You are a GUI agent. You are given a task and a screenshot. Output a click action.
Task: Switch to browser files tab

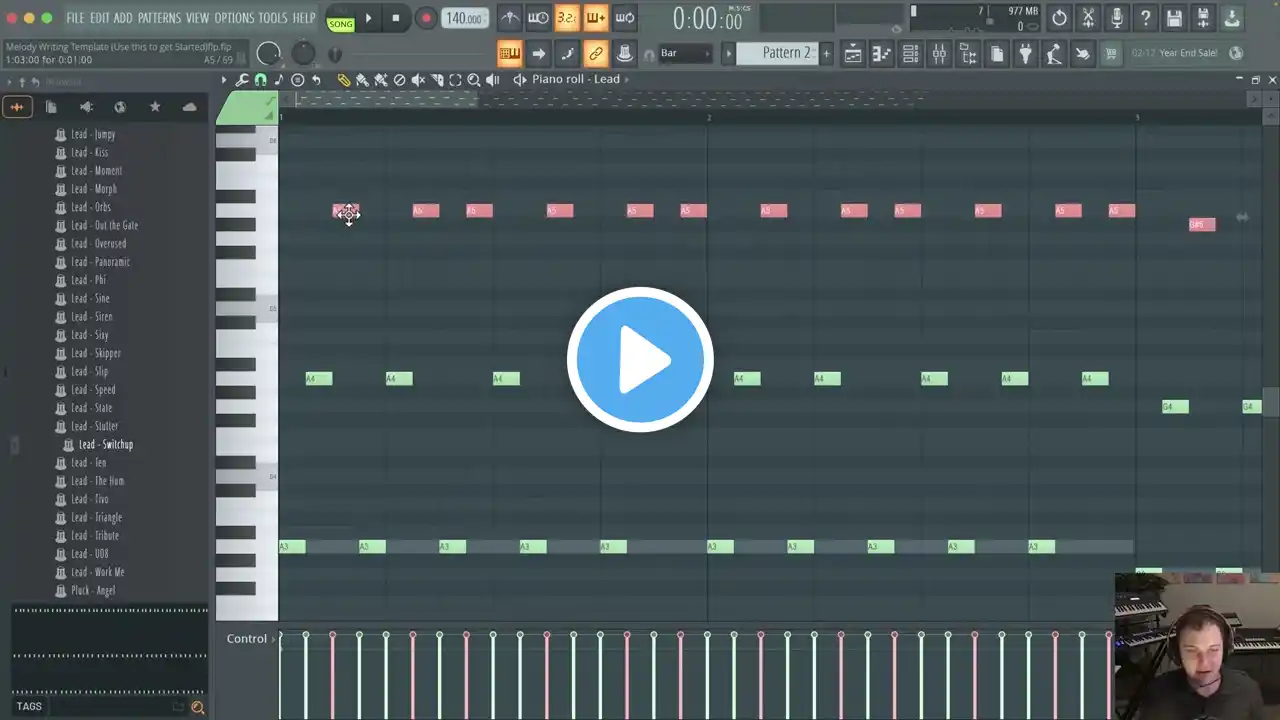point(51,107)
